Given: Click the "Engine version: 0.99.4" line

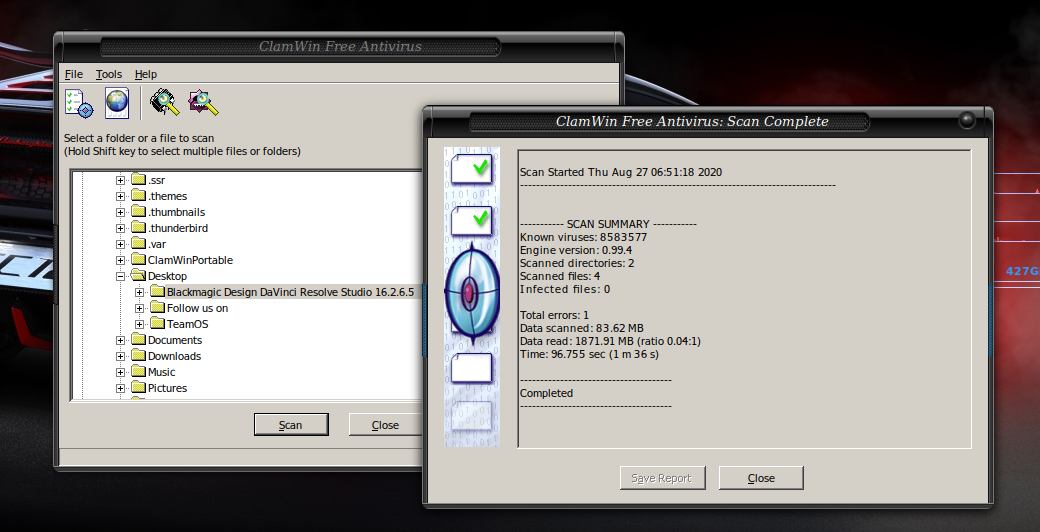Looking at the screenshot, I should 576,250.
